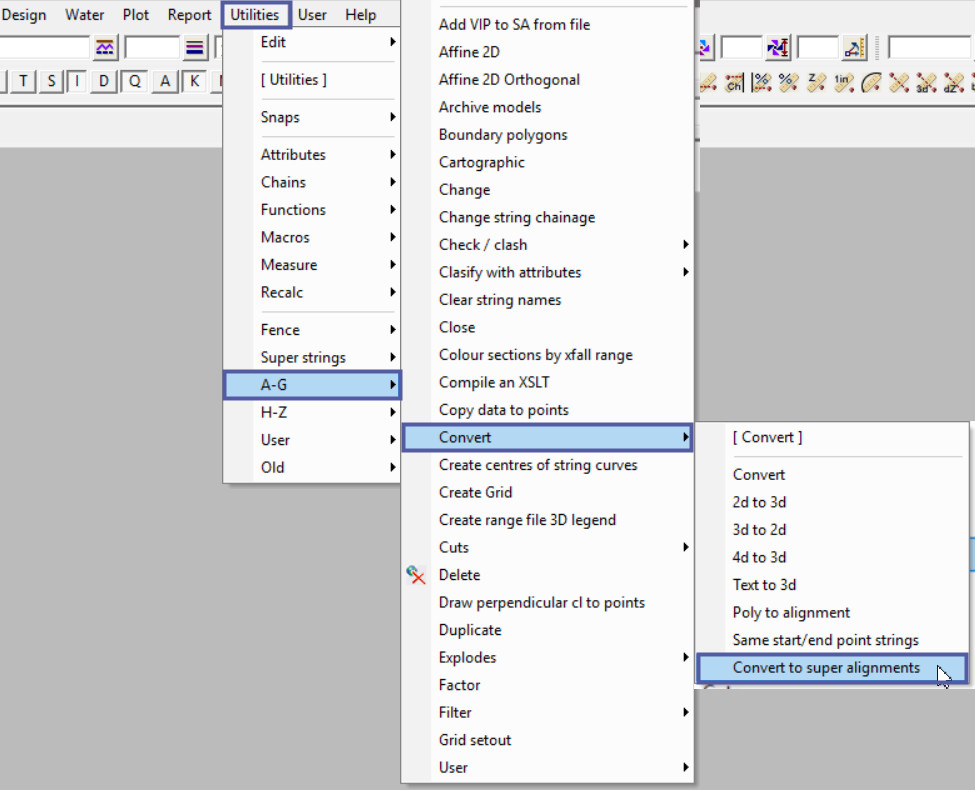
Task: Choose Create Grid entry
Action: tap(547, 493)
